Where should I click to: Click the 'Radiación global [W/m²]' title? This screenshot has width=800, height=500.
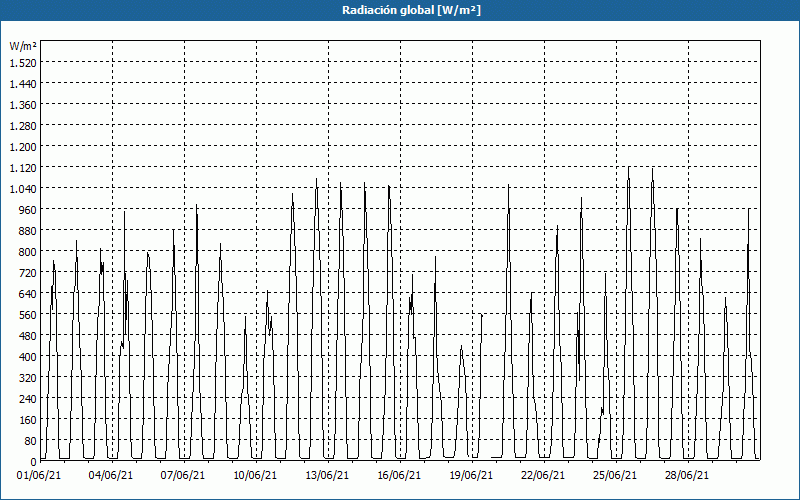point(411,10)
